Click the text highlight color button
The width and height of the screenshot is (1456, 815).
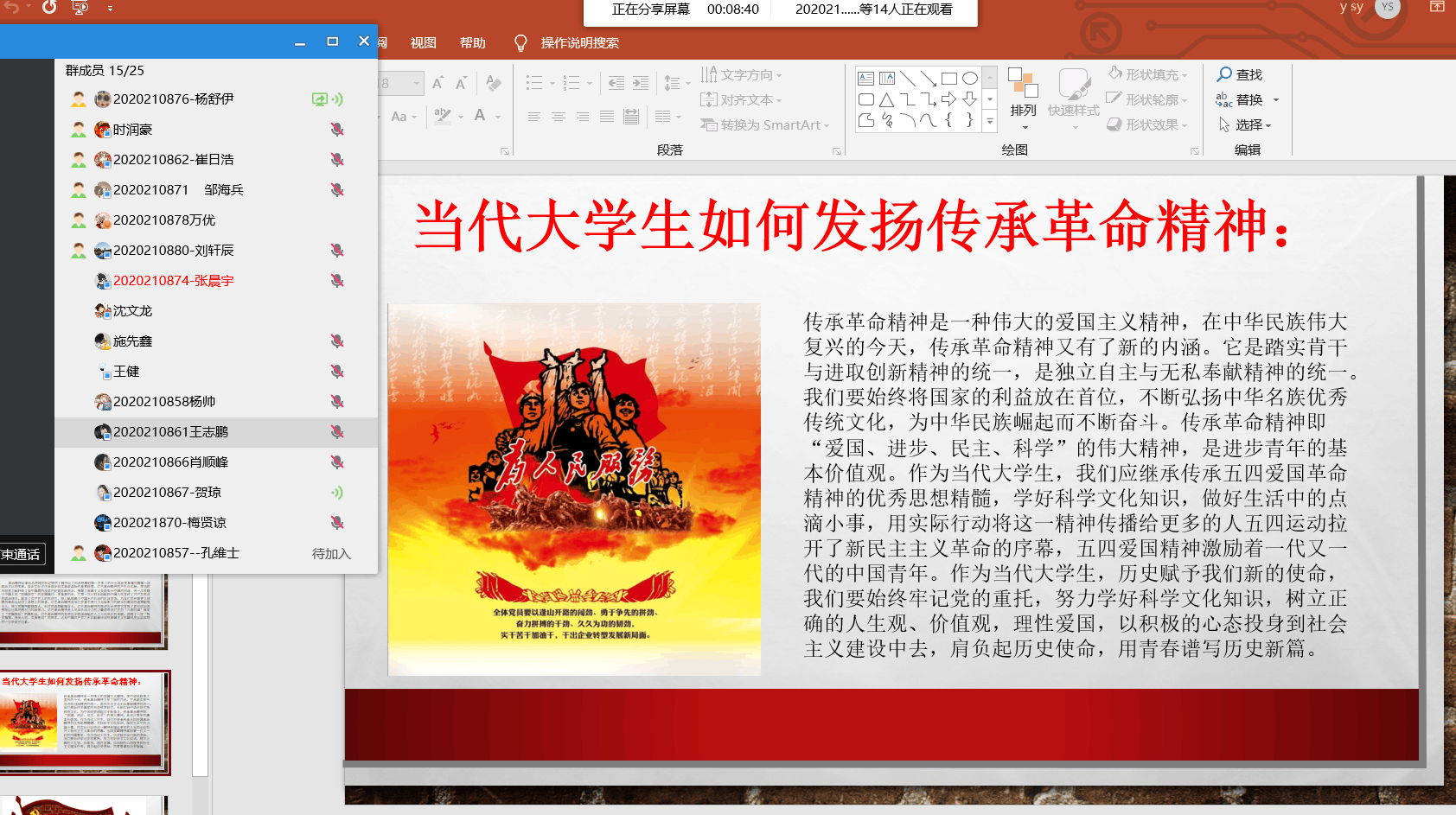(443, 116)
